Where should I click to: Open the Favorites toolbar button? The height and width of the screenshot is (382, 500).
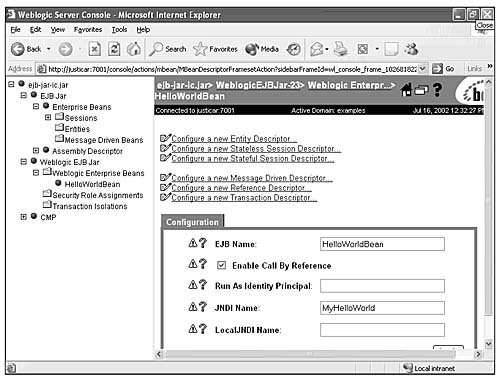[215, 49]
